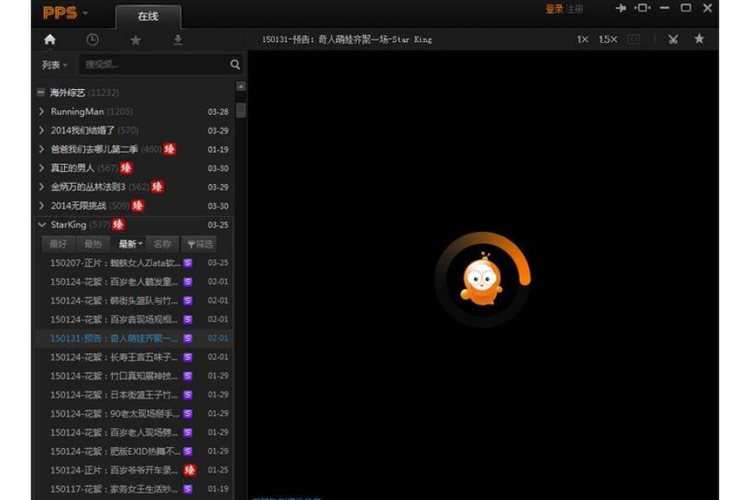Open the 列表 dropdown
This screenshot has width=750, height=500.
pos(54,65)
